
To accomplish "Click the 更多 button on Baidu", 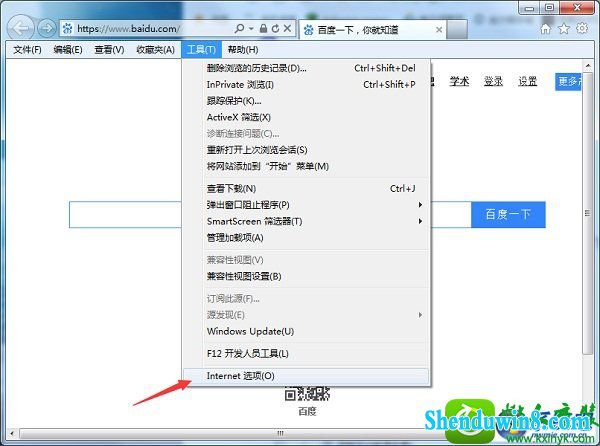I will tap(569, 81).
